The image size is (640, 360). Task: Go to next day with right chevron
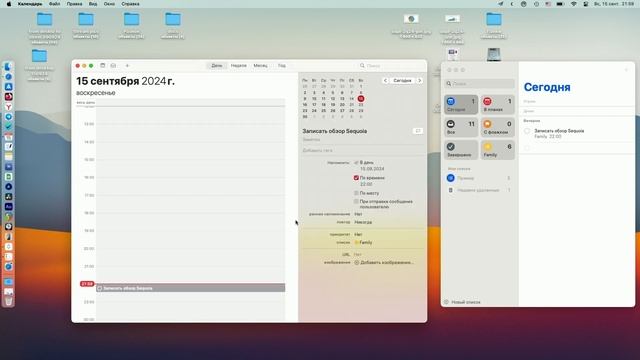420,80
